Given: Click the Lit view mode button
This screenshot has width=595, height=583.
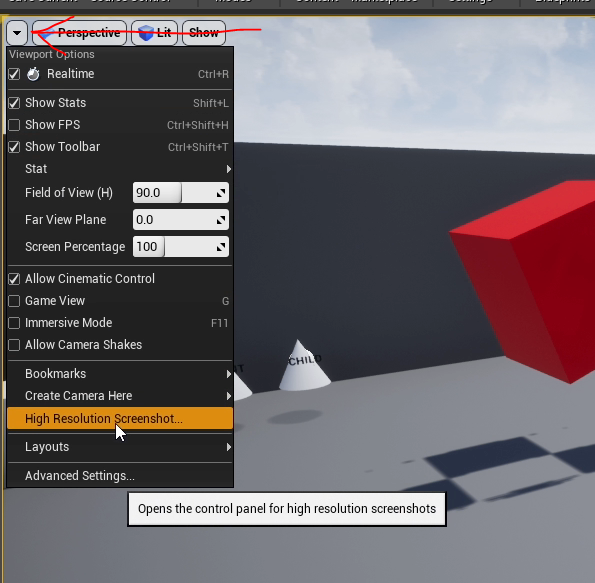Looking at the screenshot, I should click(x=154, y=33).
